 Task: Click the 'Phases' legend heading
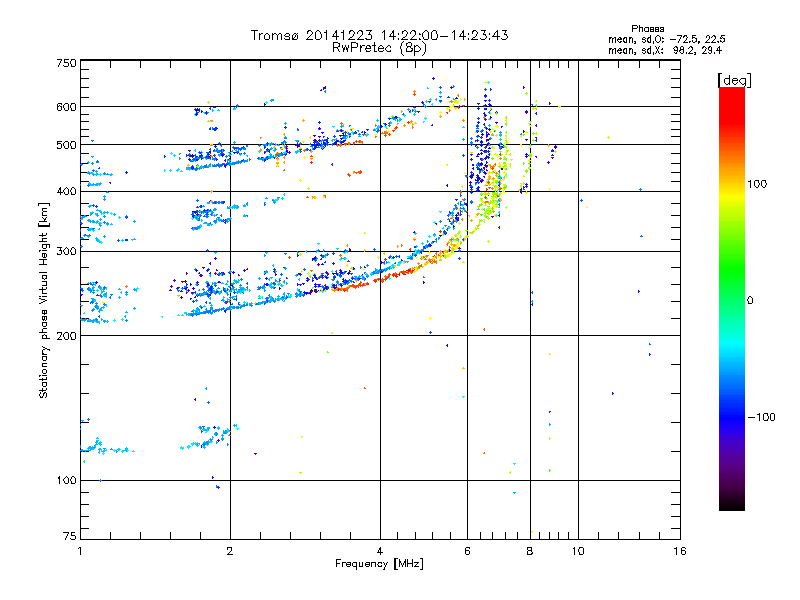(x=647, y=29)
